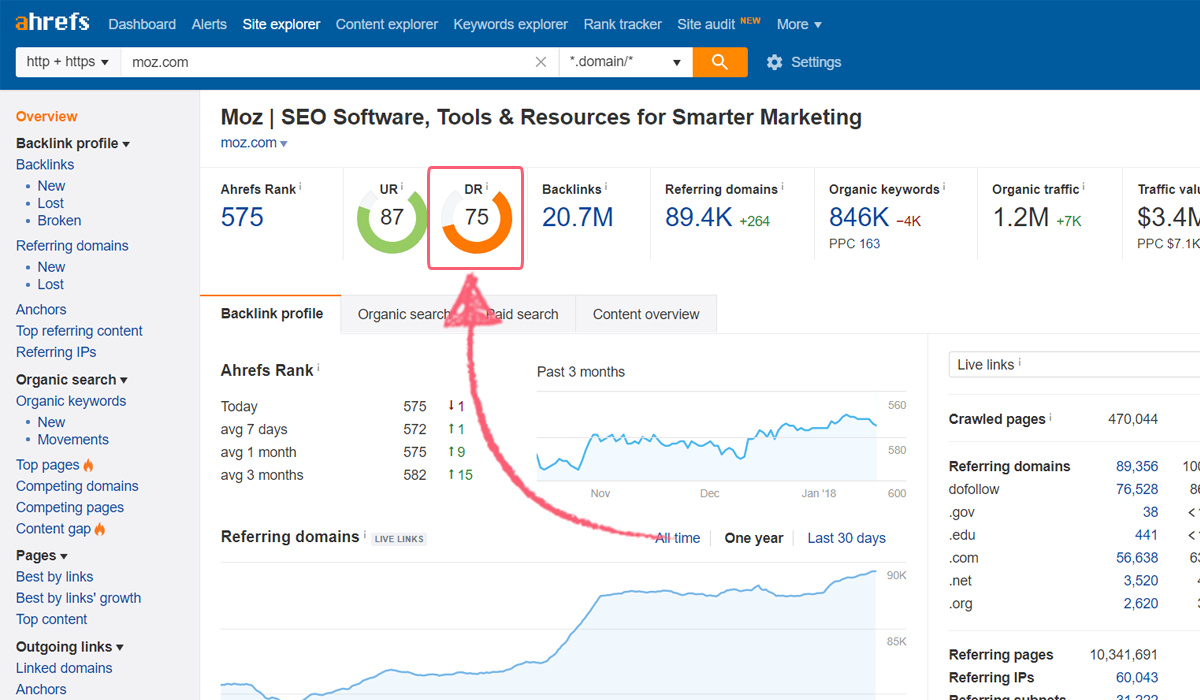Open Best by links' growth
Image resolution: width=1200 pixels, height=700 pixels.
coord(78,598)
